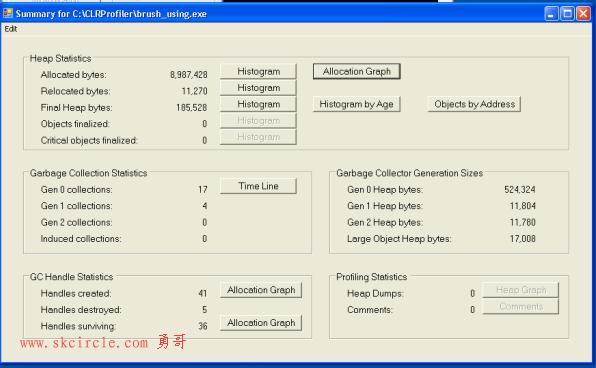Click the Handles destroyed value 5
596x368 pixels.
tap(204, 310)
